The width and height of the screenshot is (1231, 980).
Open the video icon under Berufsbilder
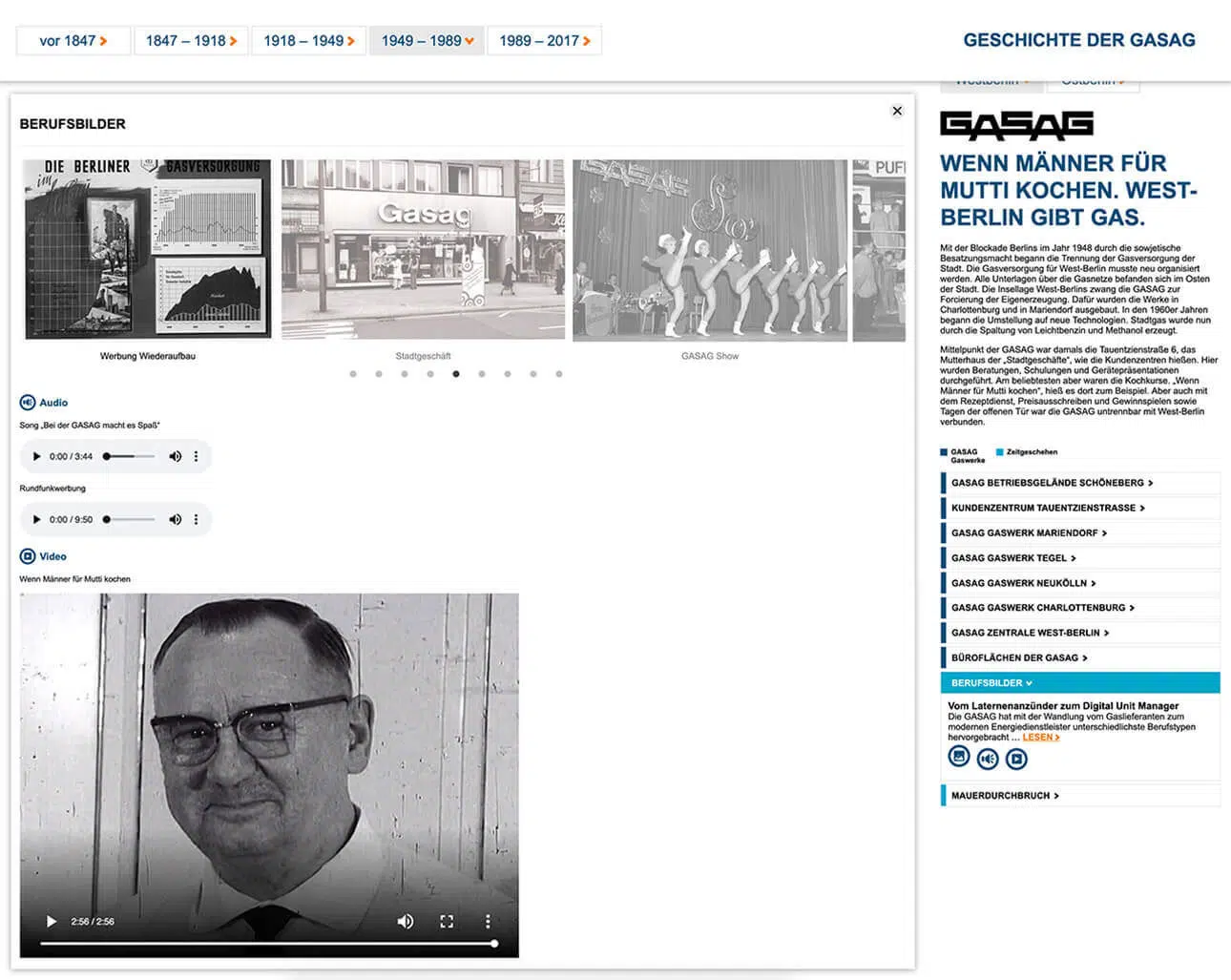[x=1017, y=759]
